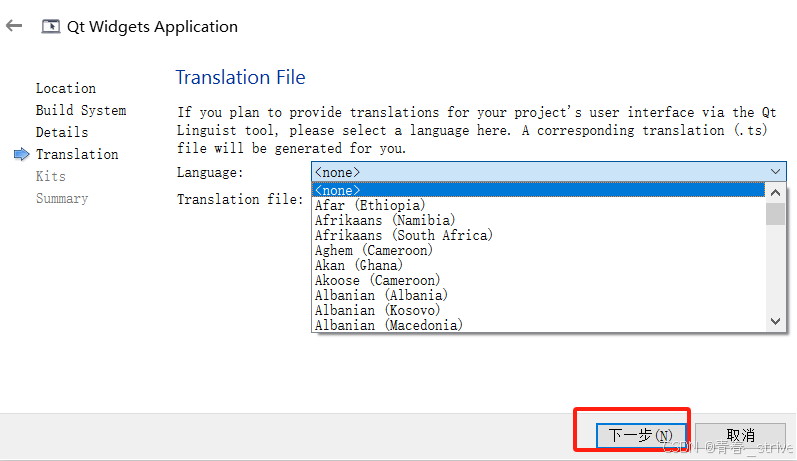Click the list scrollbar up arrow
Viewport: 797px width, 461px height.
775,193
